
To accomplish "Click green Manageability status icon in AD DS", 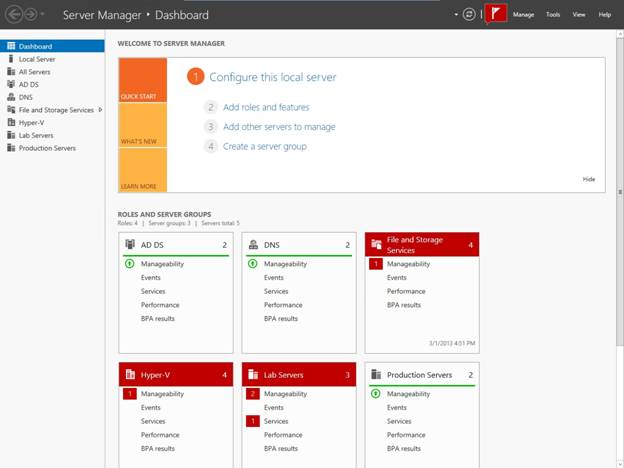I will 130,263.
